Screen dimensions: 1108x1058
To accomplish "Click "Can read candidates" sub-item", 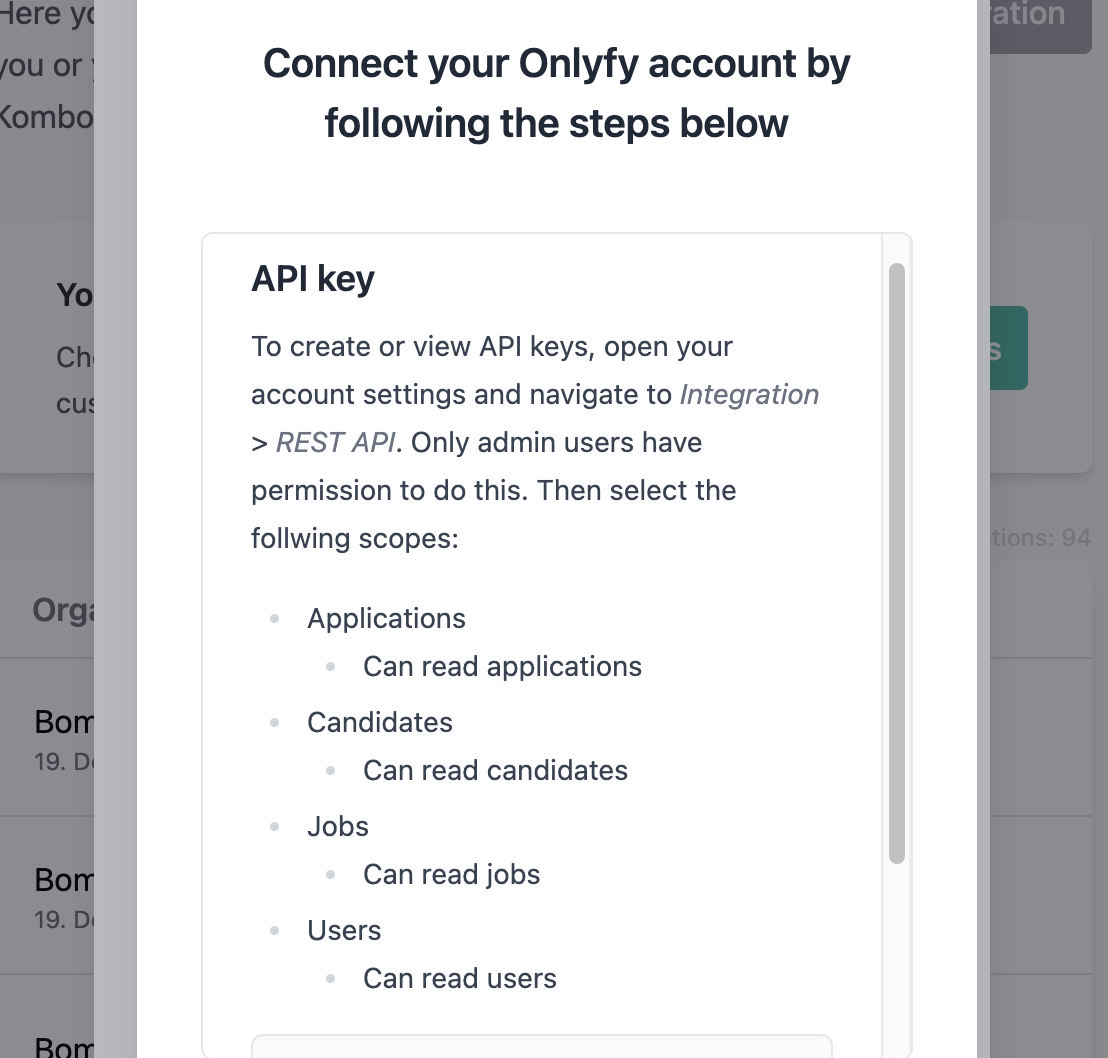I will [495, 770].
